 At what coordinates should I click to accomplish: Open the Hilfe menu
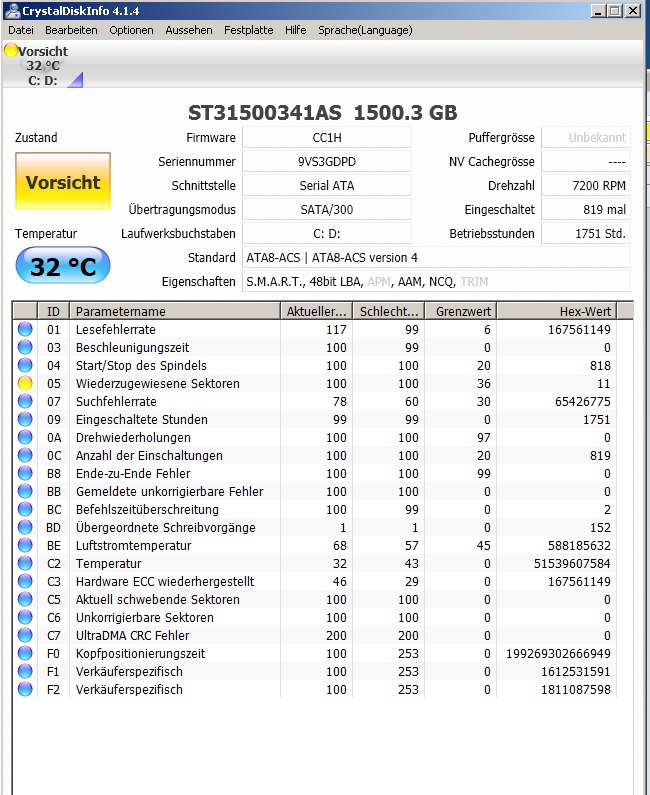click(x=296, y=30)
